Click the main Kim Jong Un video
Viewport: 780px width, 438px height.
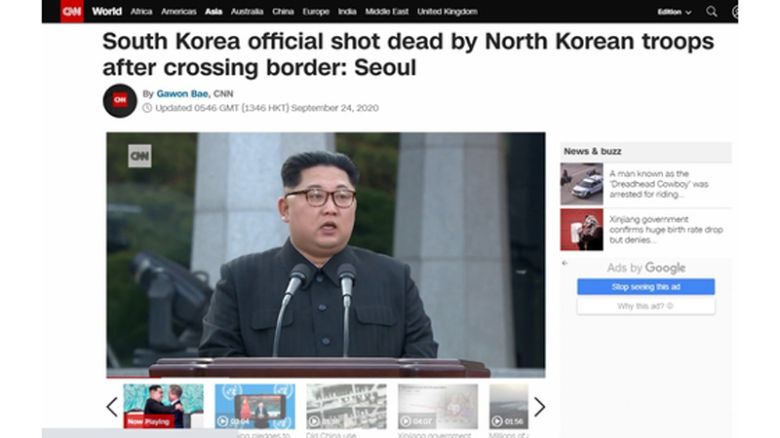coord(326,255)
